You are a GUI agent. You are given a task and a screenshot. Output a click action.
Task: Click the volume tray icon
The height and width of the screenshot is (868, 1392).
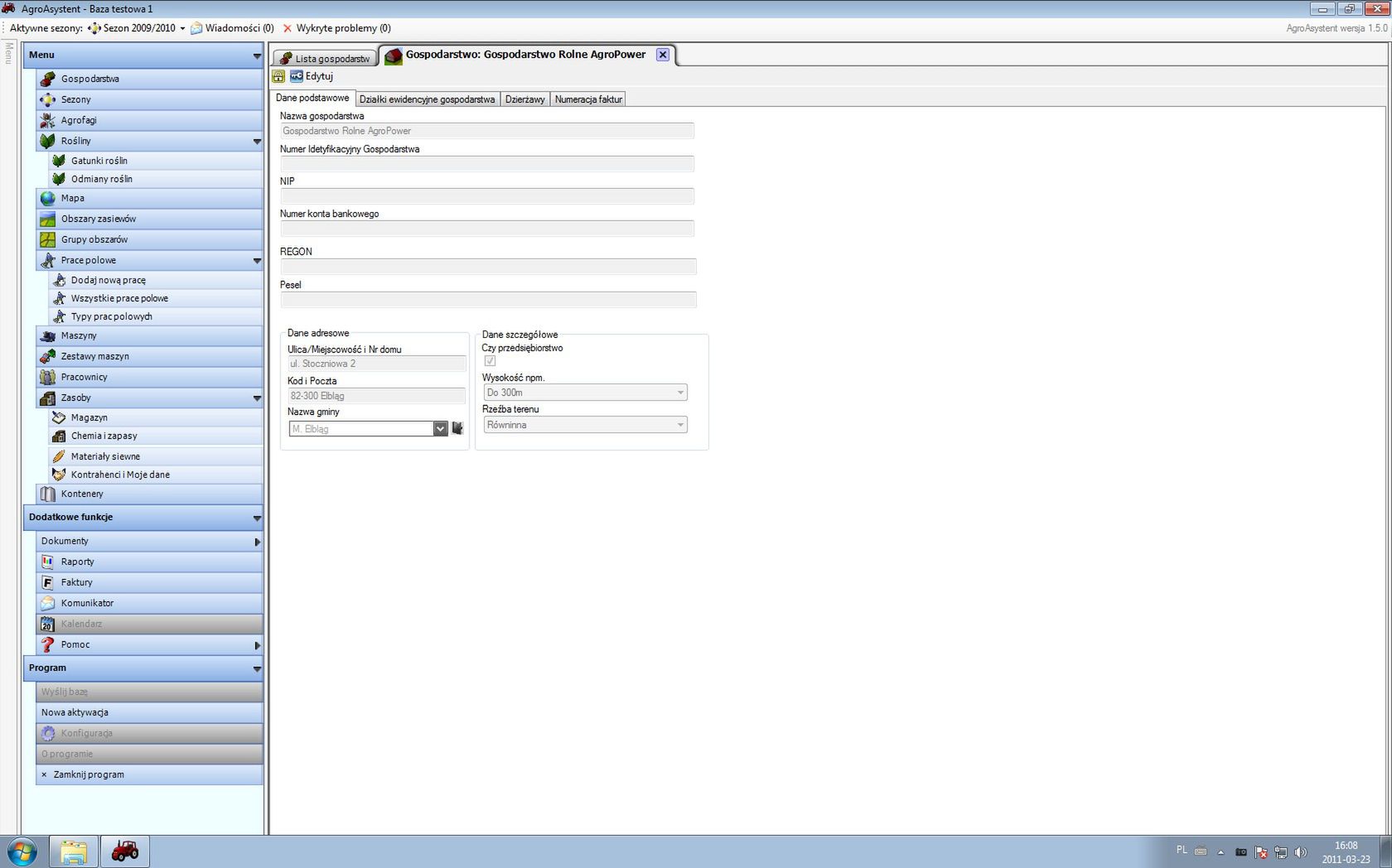[1301, 851]
